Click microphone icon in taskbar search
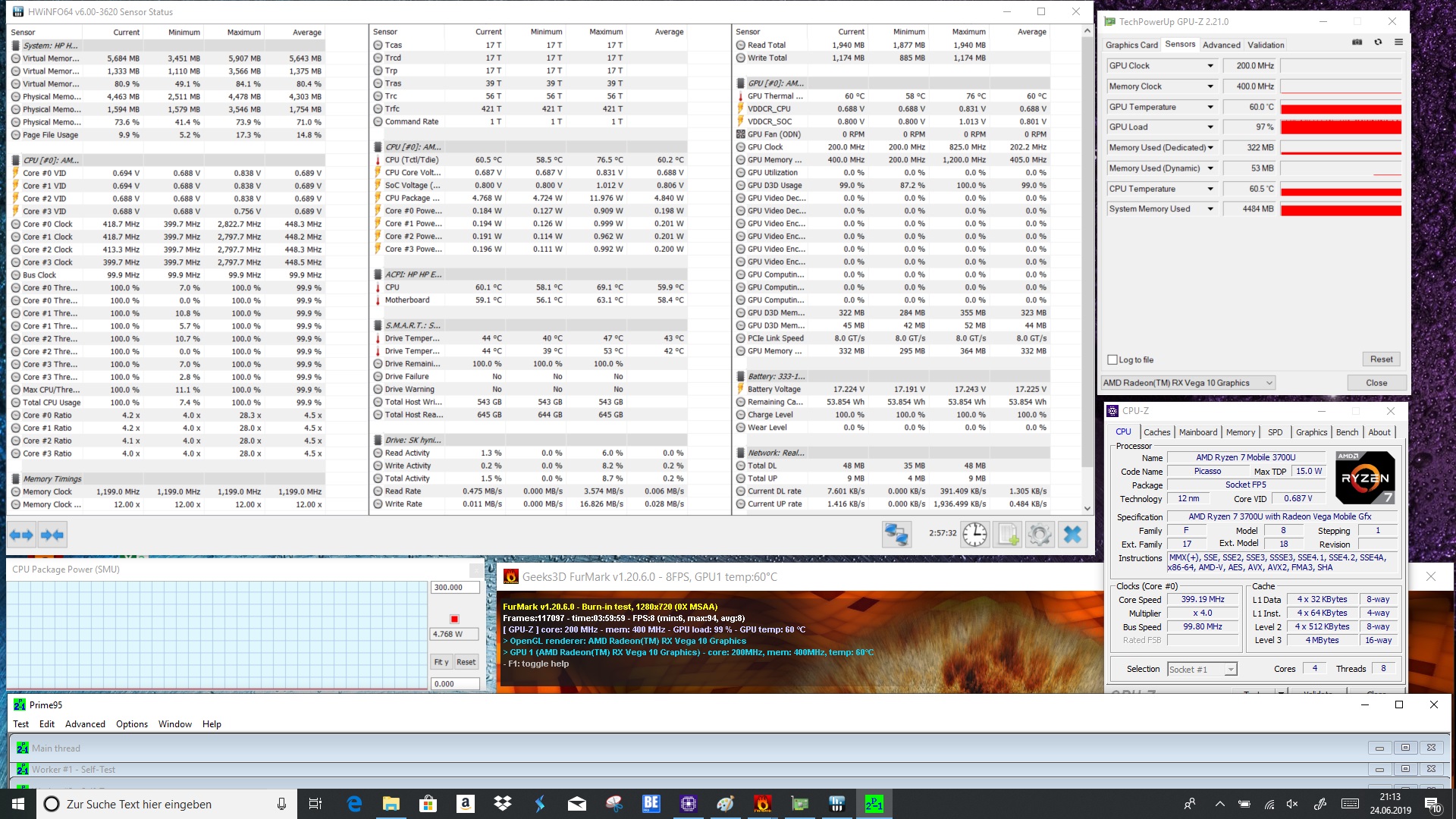The width and height of the screenshot is (1456, 819). tap(281, 804)
